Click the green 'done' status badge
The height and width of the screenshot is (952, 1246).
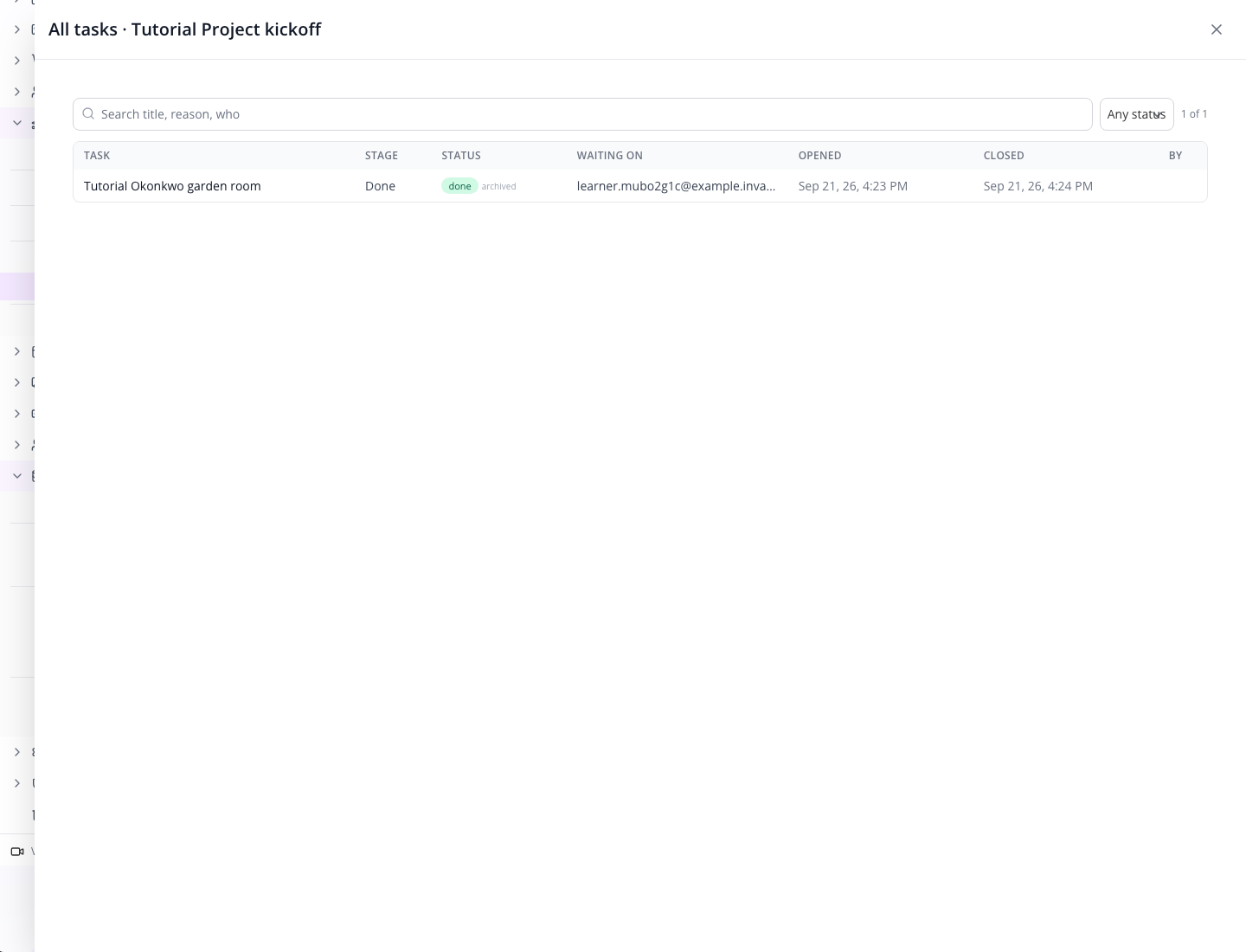pos(459,186)
